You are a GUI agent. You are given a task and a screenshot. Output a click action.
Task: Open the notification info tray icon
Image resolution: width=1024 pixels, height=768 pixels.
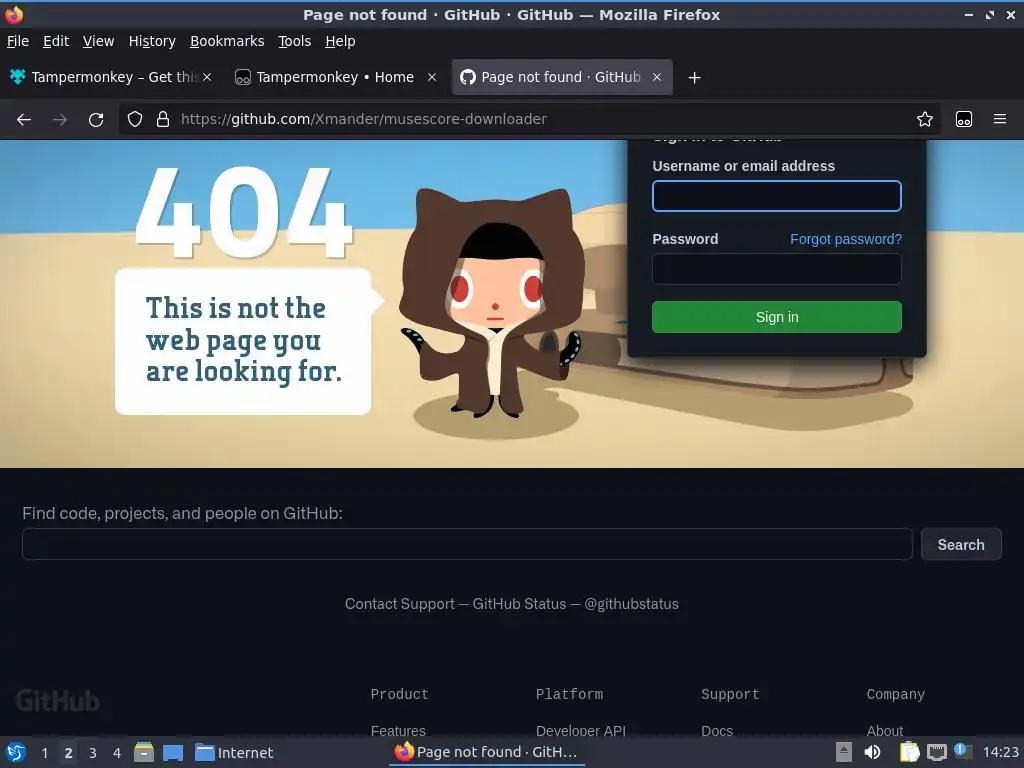(962, 751)
